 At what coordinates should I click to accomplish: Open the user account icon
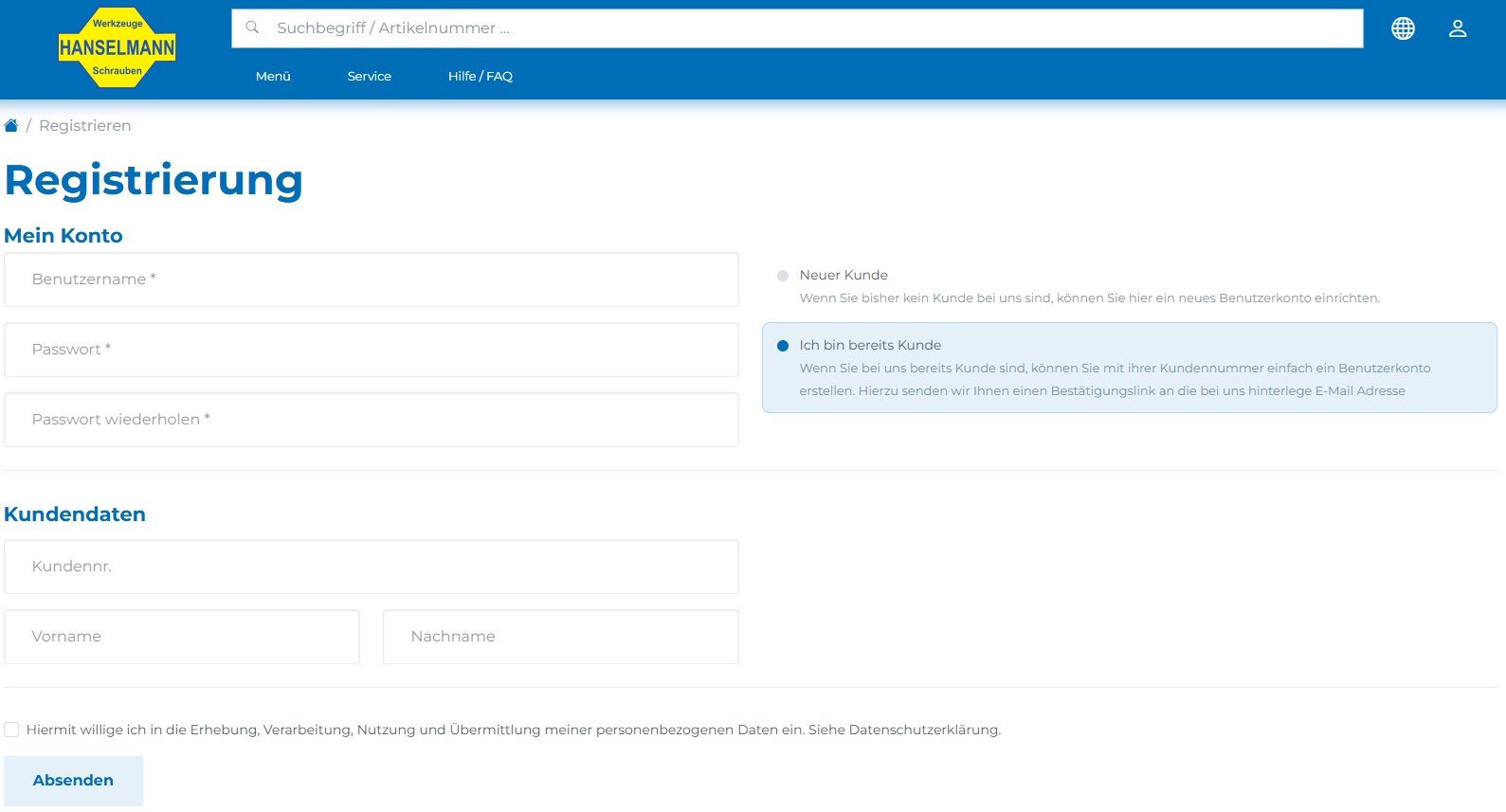click(1458, 28)
